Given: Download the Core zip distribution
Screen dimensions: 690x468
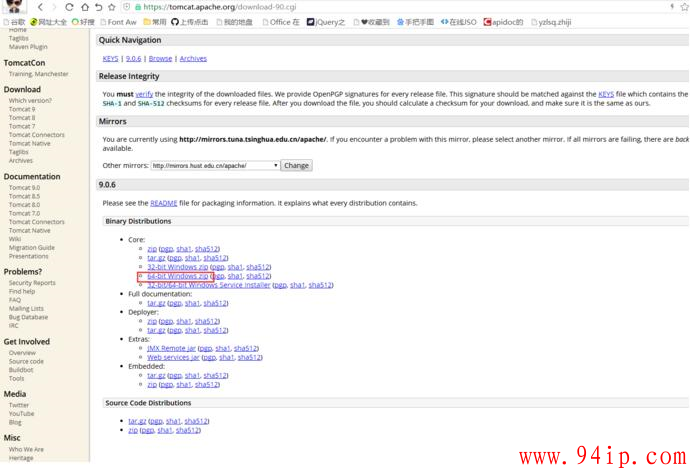Looking at the screenshot, I should [x=152, y=249].
